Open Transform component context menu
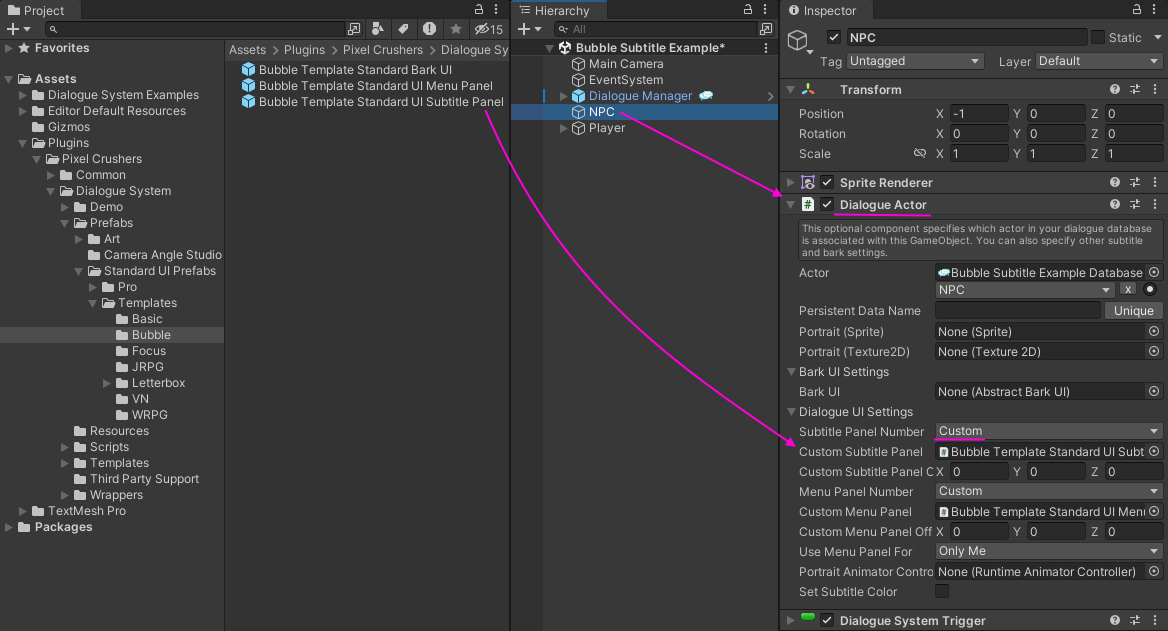This screenshot has width=1168, height=631. pos(1155,89)
